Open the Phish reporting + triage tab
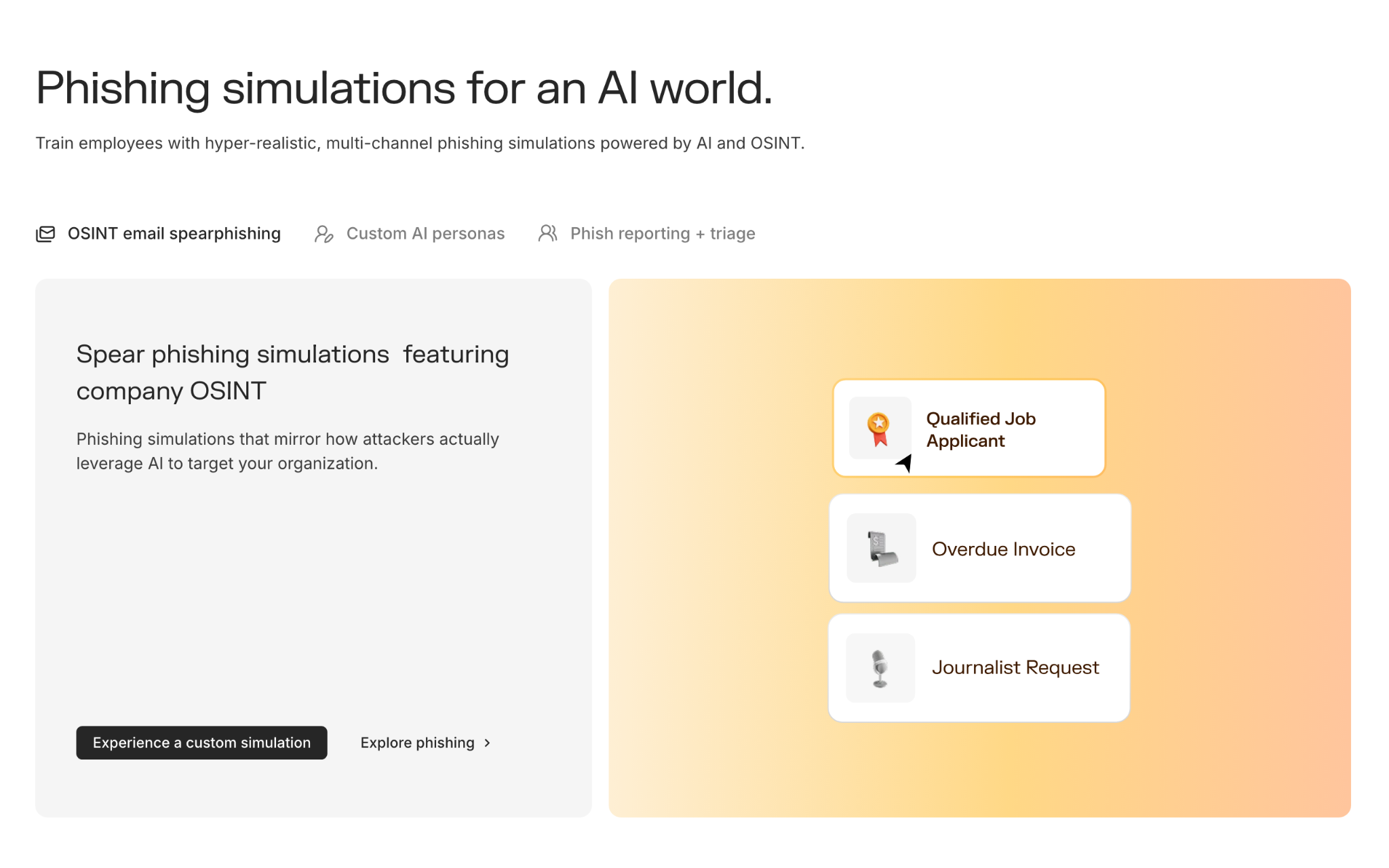 point(646,234)
